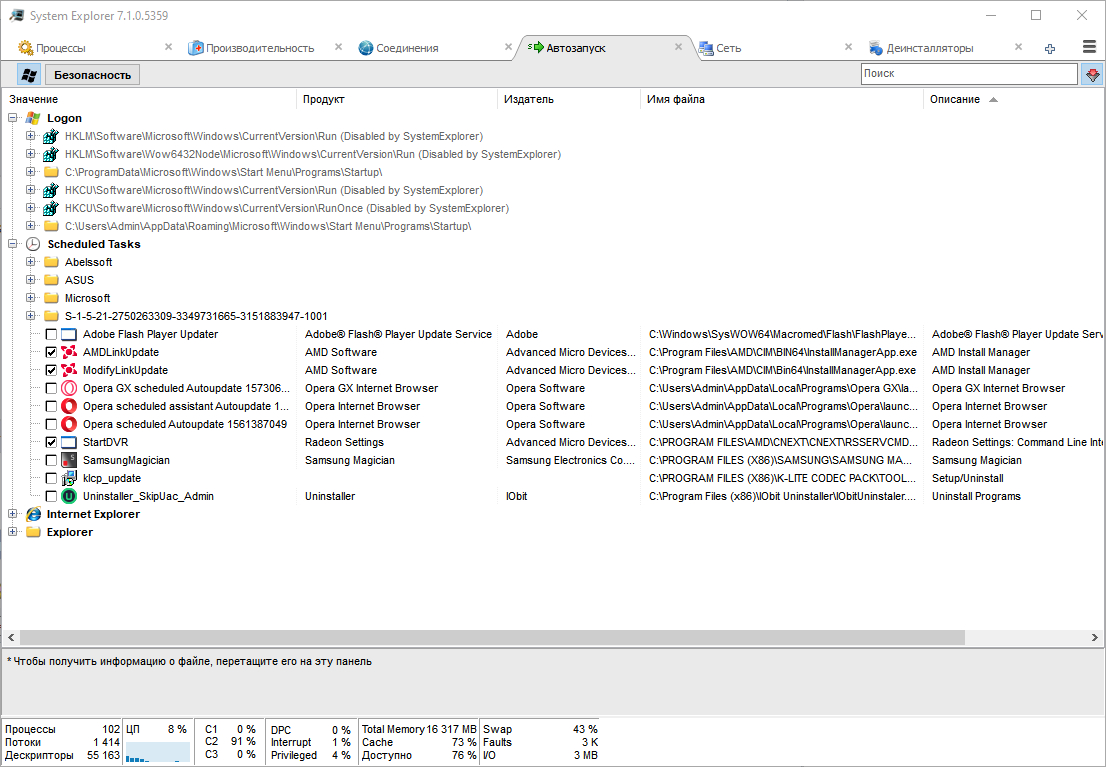
Task: Click the ASUS folder icon
Action: coord(51,280)
